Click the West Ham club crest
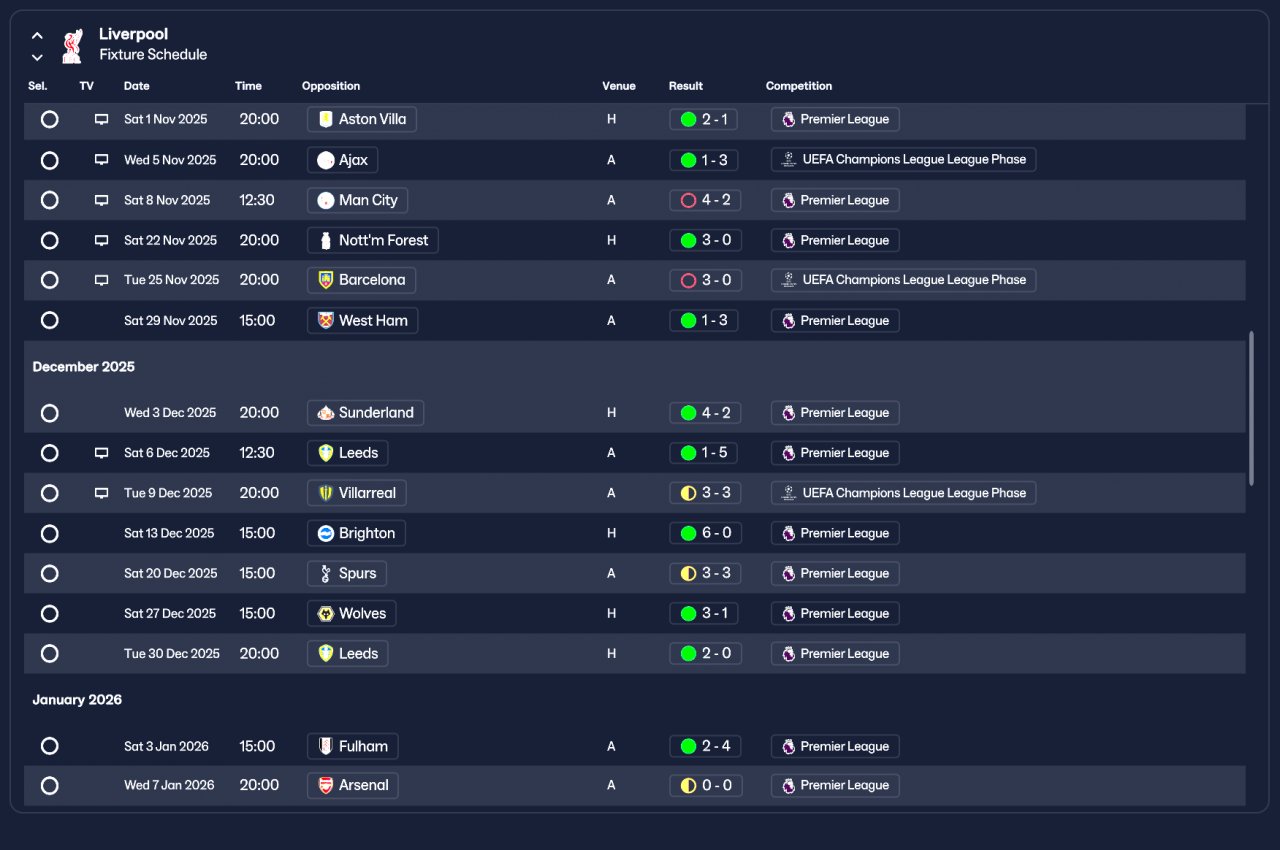 point(325,321)
